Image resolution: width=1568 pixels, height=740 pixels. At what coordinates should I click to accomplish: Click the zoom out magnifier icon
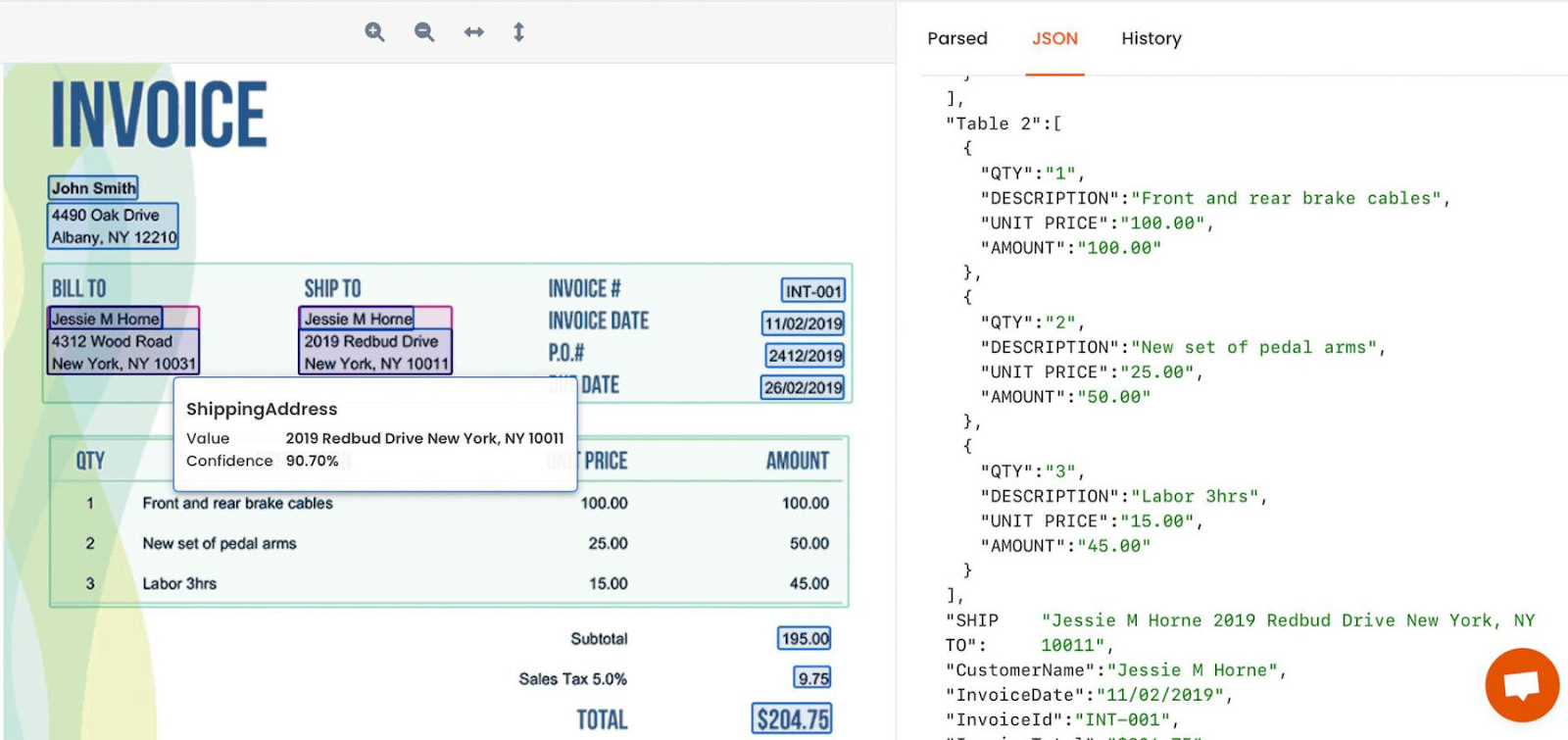click(424, 32)
